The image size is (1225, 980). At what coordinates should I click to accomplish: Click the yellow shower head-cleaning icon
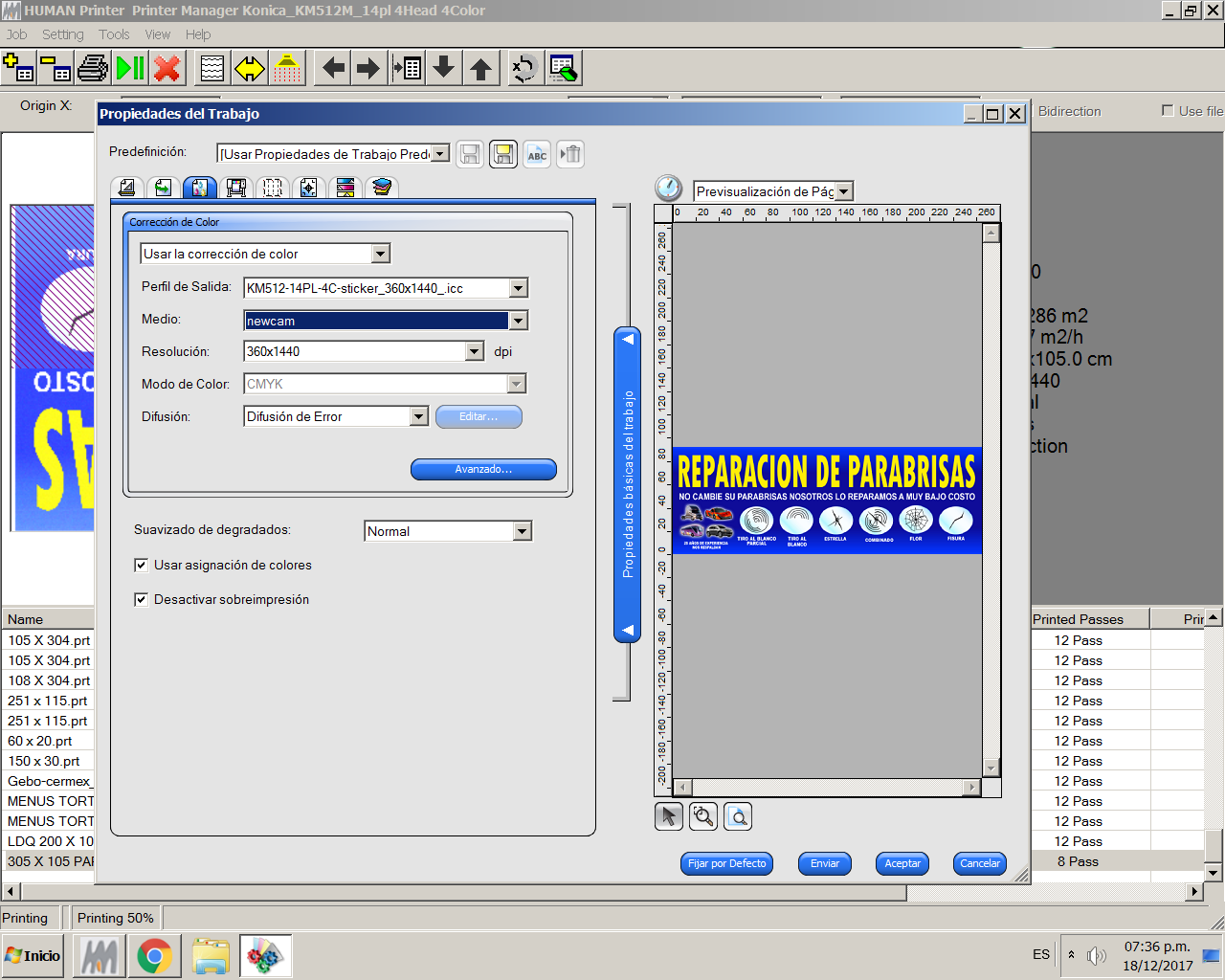(287, 69)
